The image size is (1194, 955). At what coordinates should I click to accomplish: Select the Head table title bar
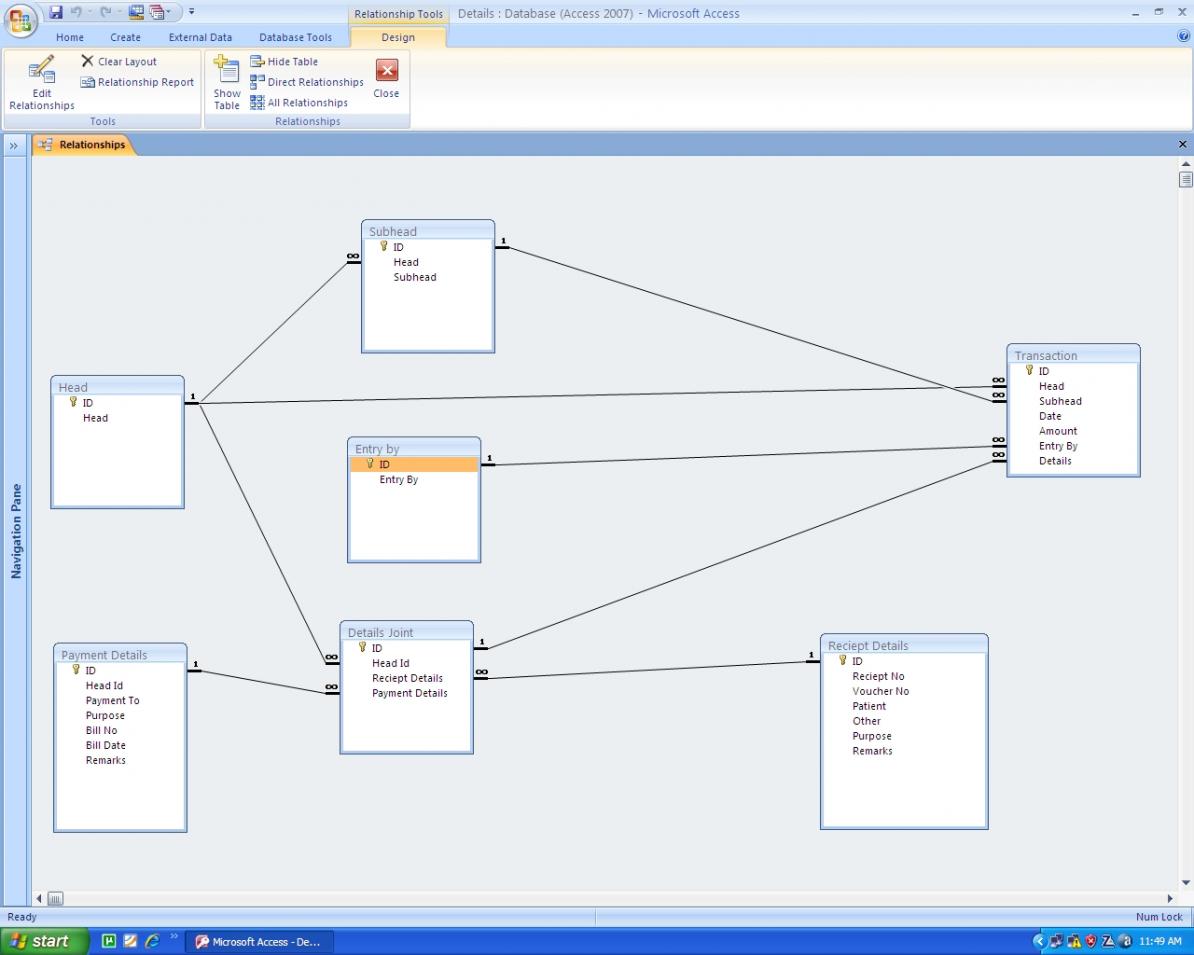117,387
